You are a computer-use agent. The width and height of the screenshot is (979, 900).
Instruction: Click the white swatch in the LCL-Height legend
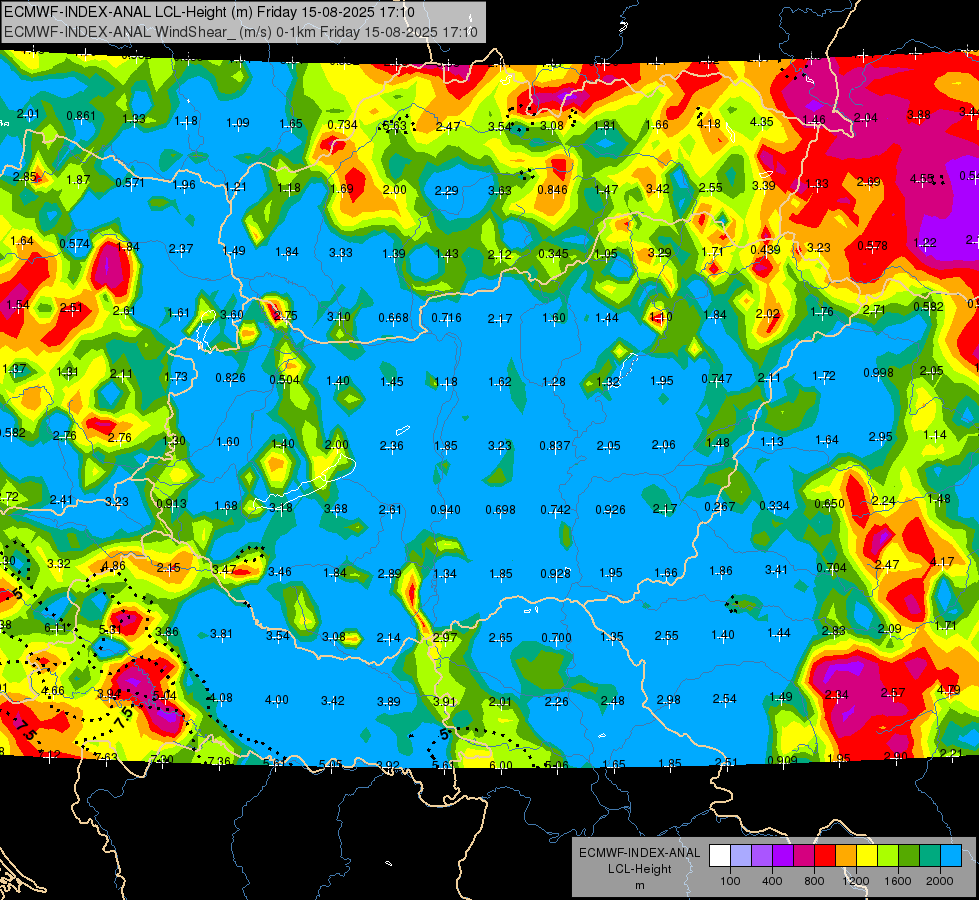pos(720,856)
